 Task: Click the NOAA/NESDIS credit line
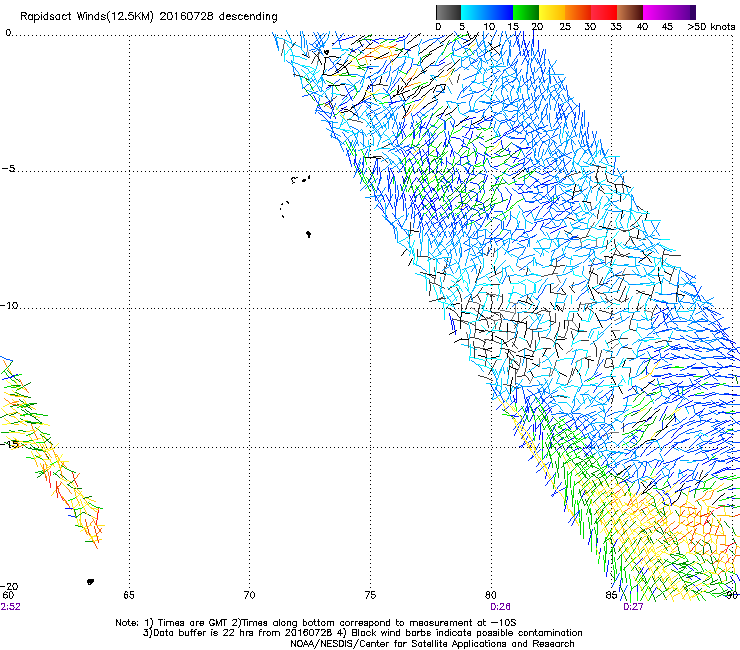432,644
